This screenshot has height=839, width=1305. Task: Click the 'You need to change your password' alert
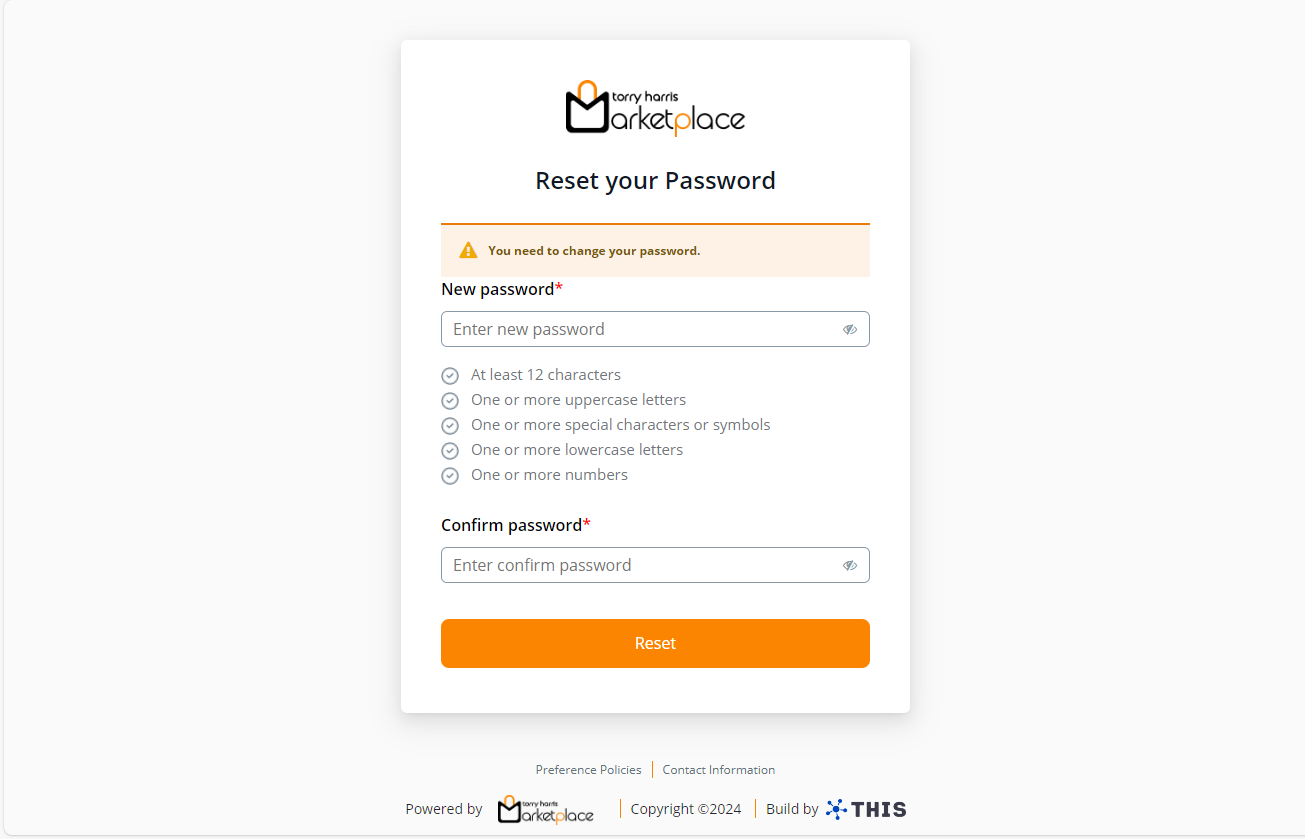point(594,251)
